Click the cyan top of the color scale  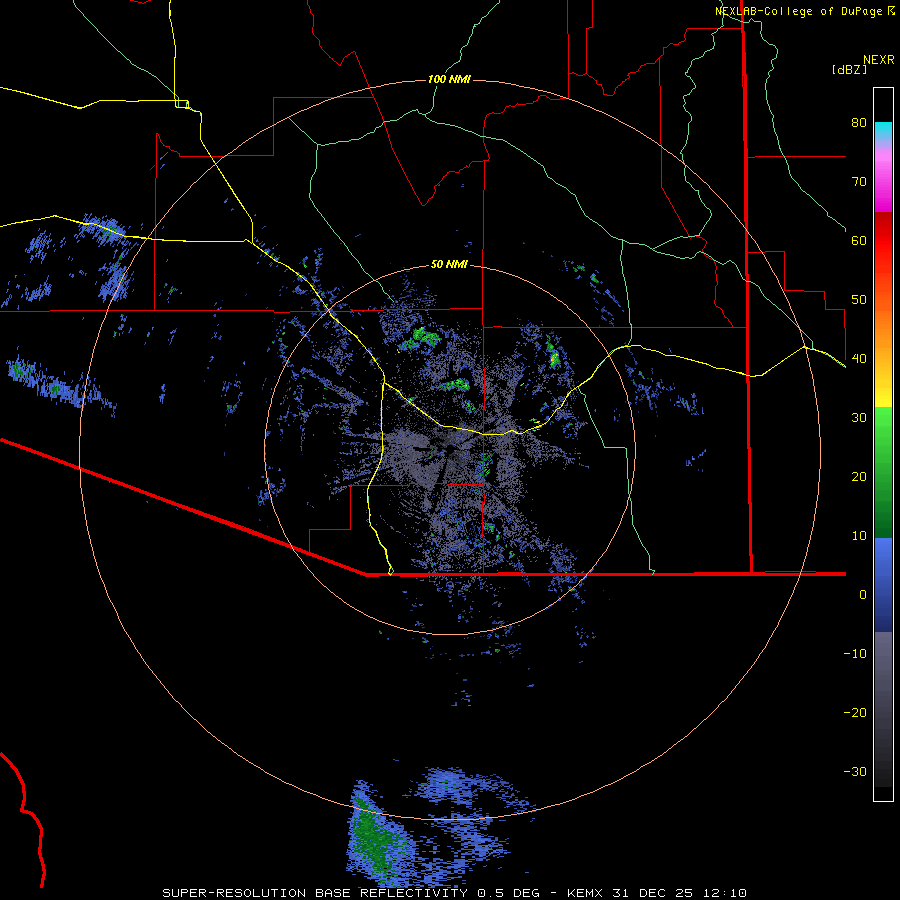click(883, 132)
